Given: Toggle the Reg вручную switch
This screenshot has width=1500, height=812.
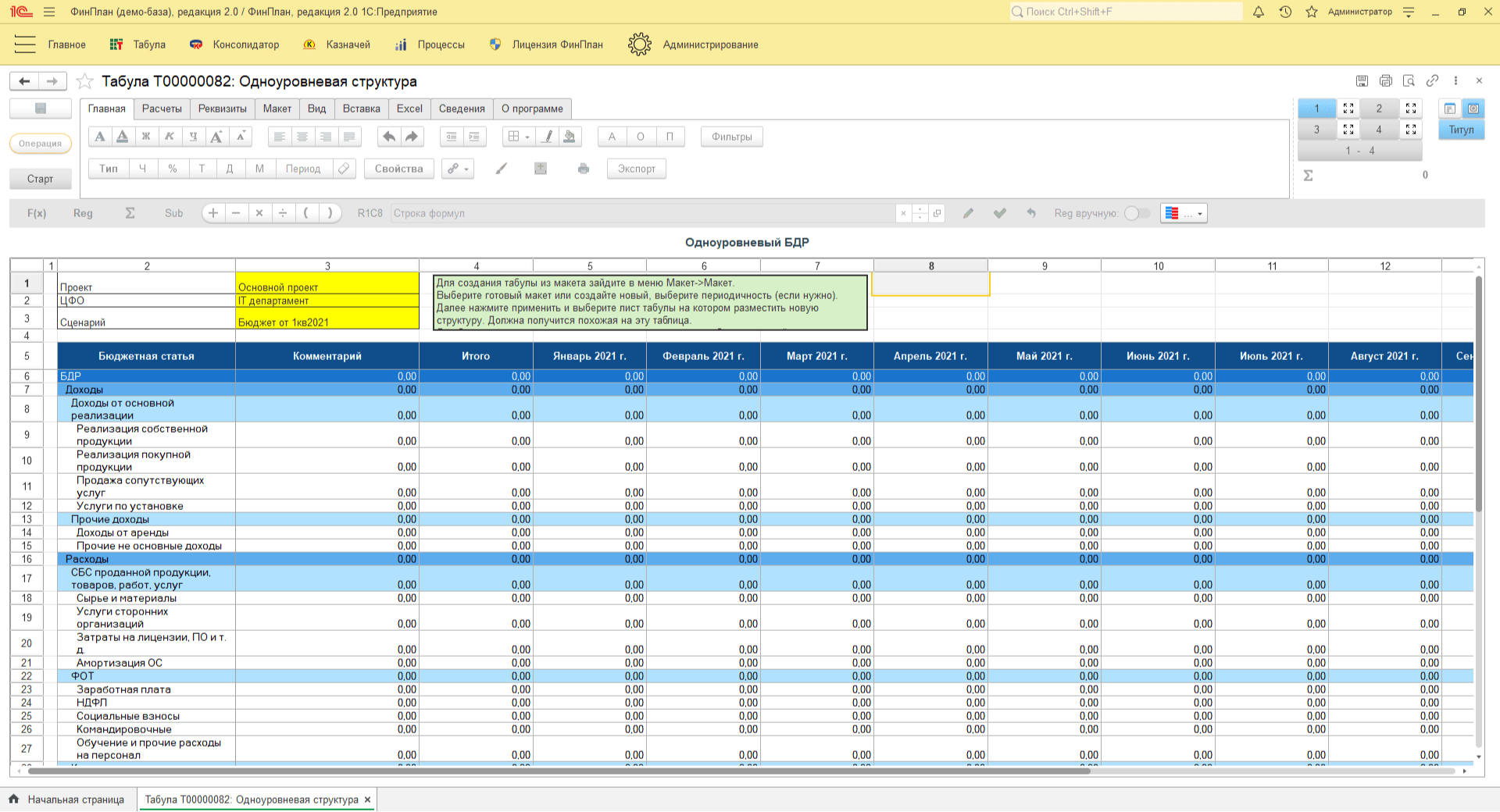Looking at the screenshot, I should point(1137,213).
